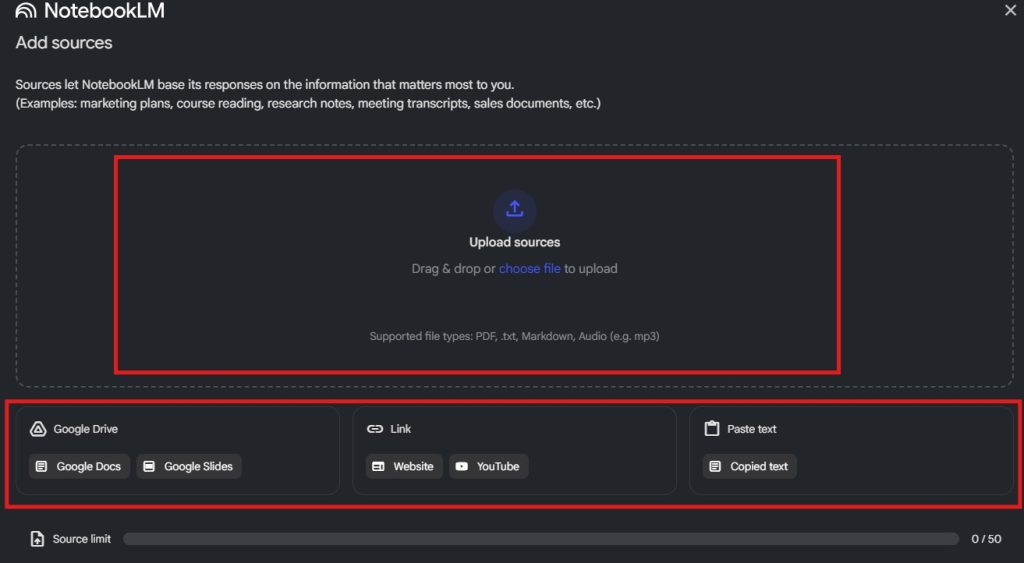Click the Google Slides icon
The image size is (1024, 563).
pyautogui.click(x=149, y=466)
